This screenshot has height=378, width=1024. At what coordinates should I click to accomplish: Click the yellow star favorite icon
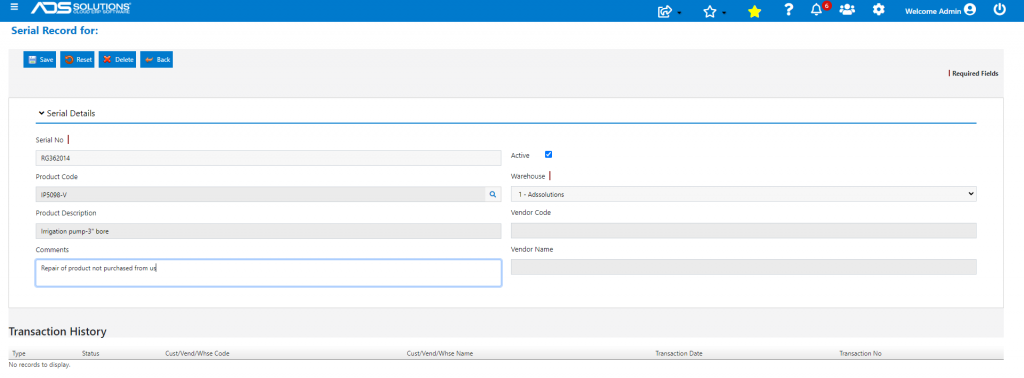pos(754,11)
